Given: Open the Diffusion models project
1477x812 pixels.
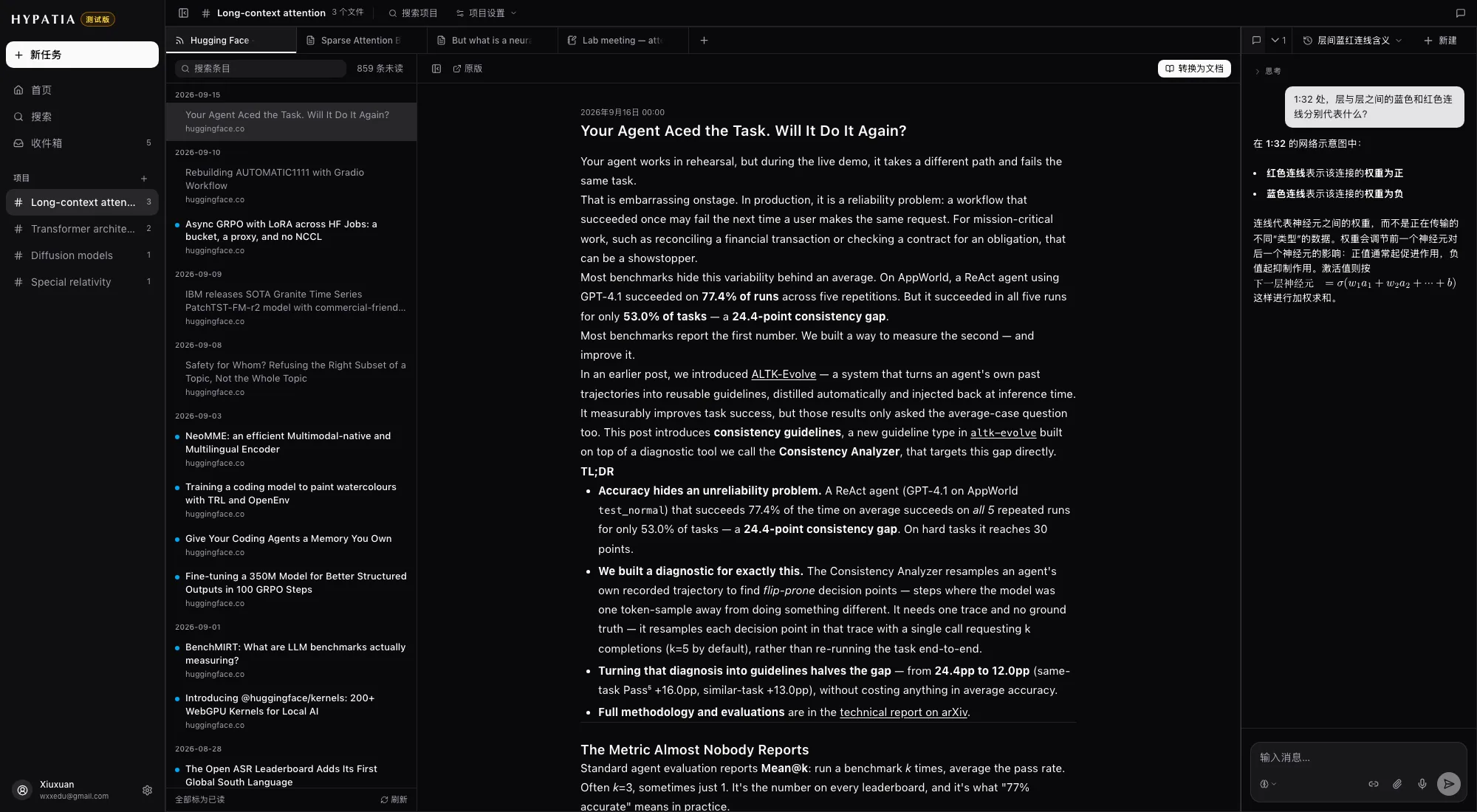Looking at the screenshot, I should pos(82,255).
